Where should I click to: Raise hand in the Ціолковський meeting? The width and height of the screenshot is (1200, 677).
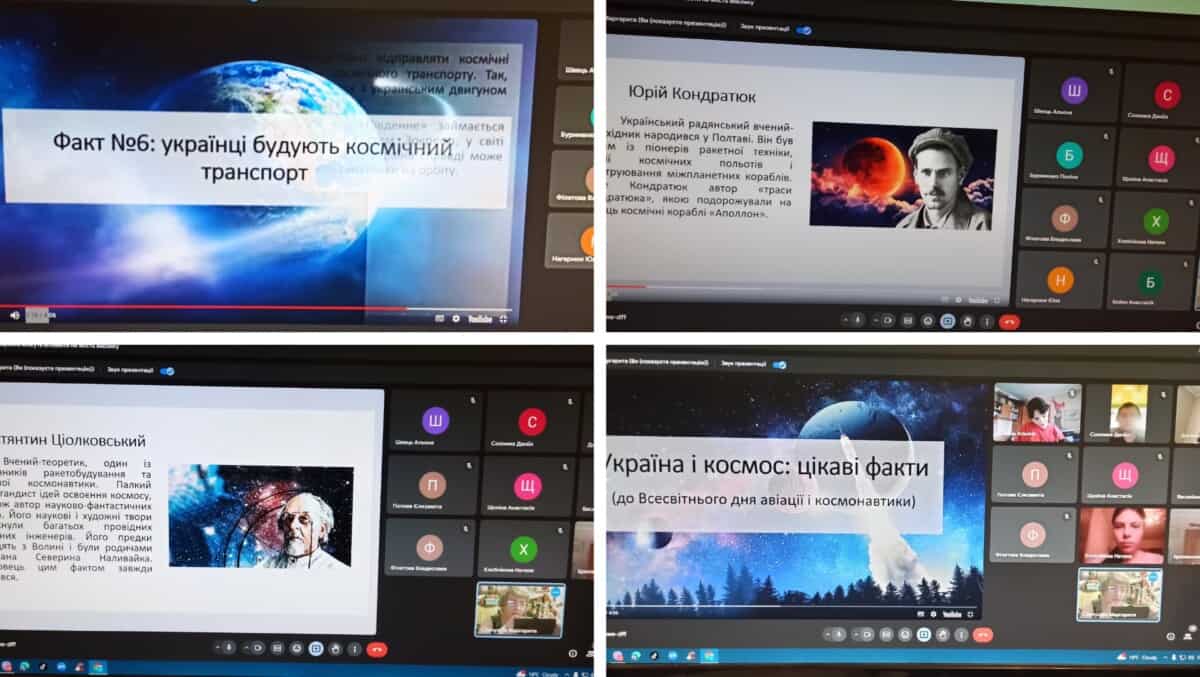pos(336,649)
